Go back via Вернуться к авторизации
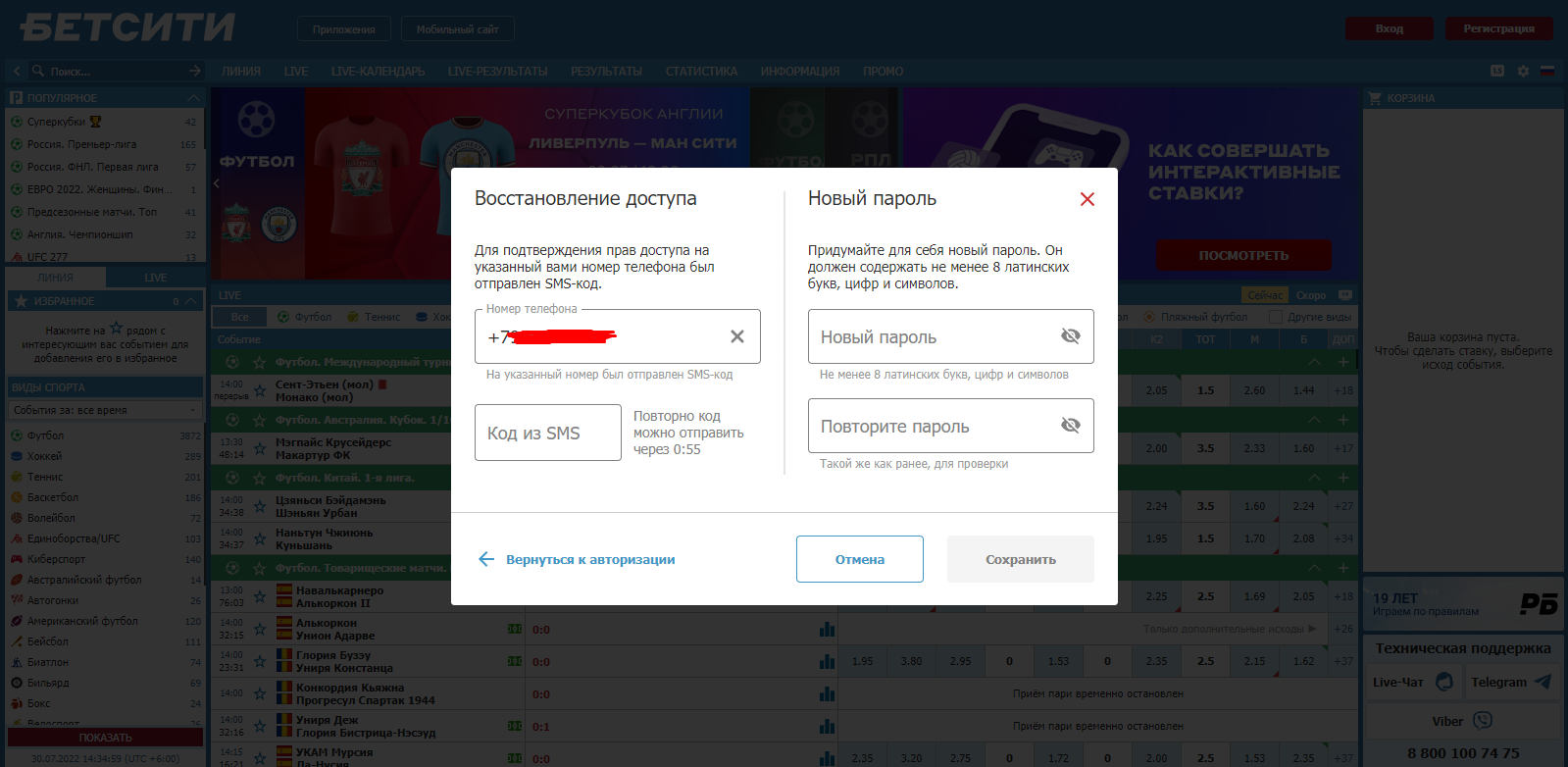 coord(577,559)
